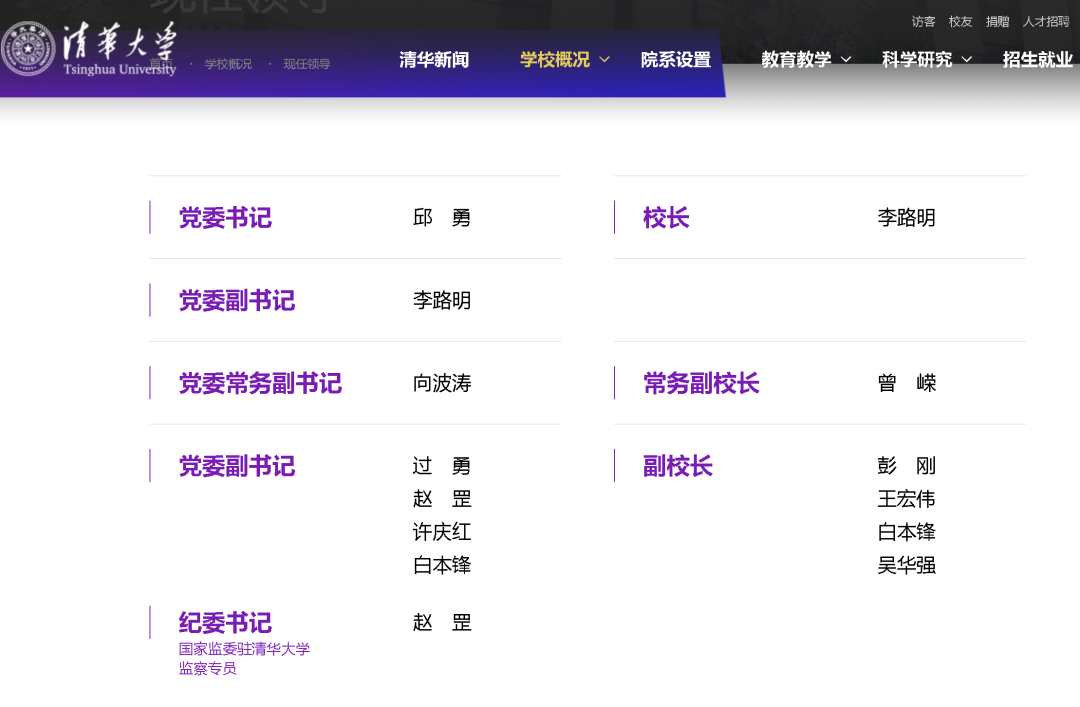Click 向波涛 under 党委常务副书记
1080x707 pixels.
coord(441,384)
